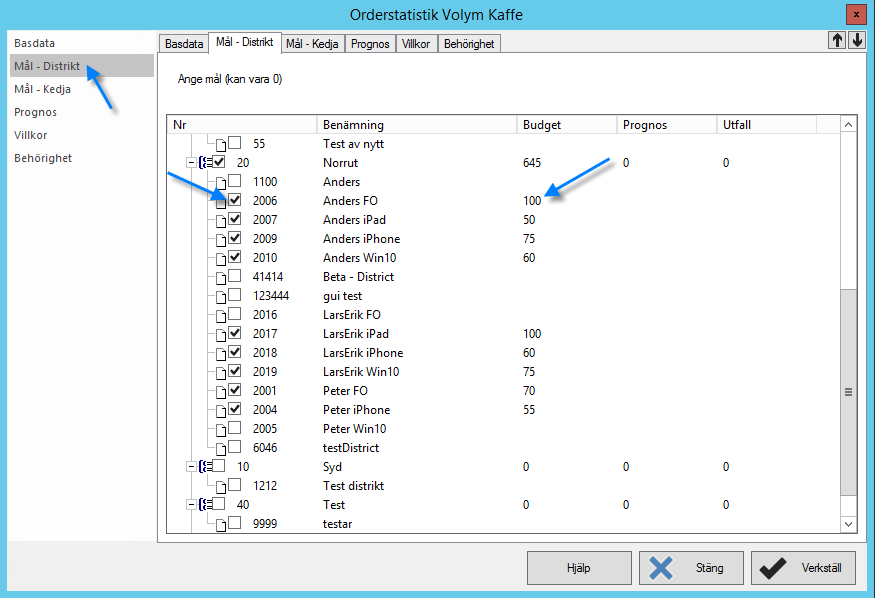875x598 pixels.
Task: Click the budget value 50 for Anders iPad
Action: 529,220
